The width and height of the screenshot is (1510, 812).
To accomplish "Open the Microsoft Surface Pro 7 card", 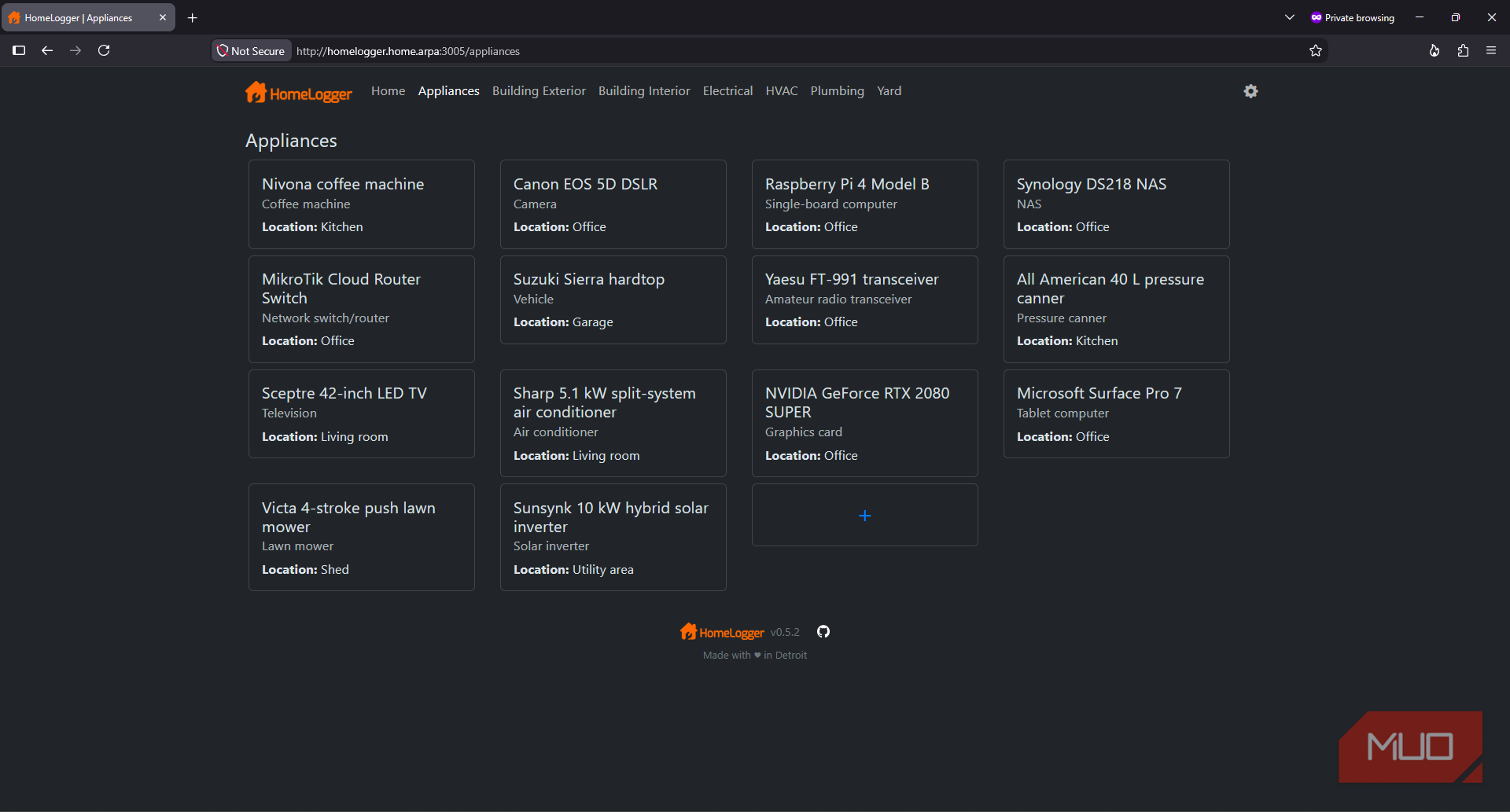I will click(1117, 414).
